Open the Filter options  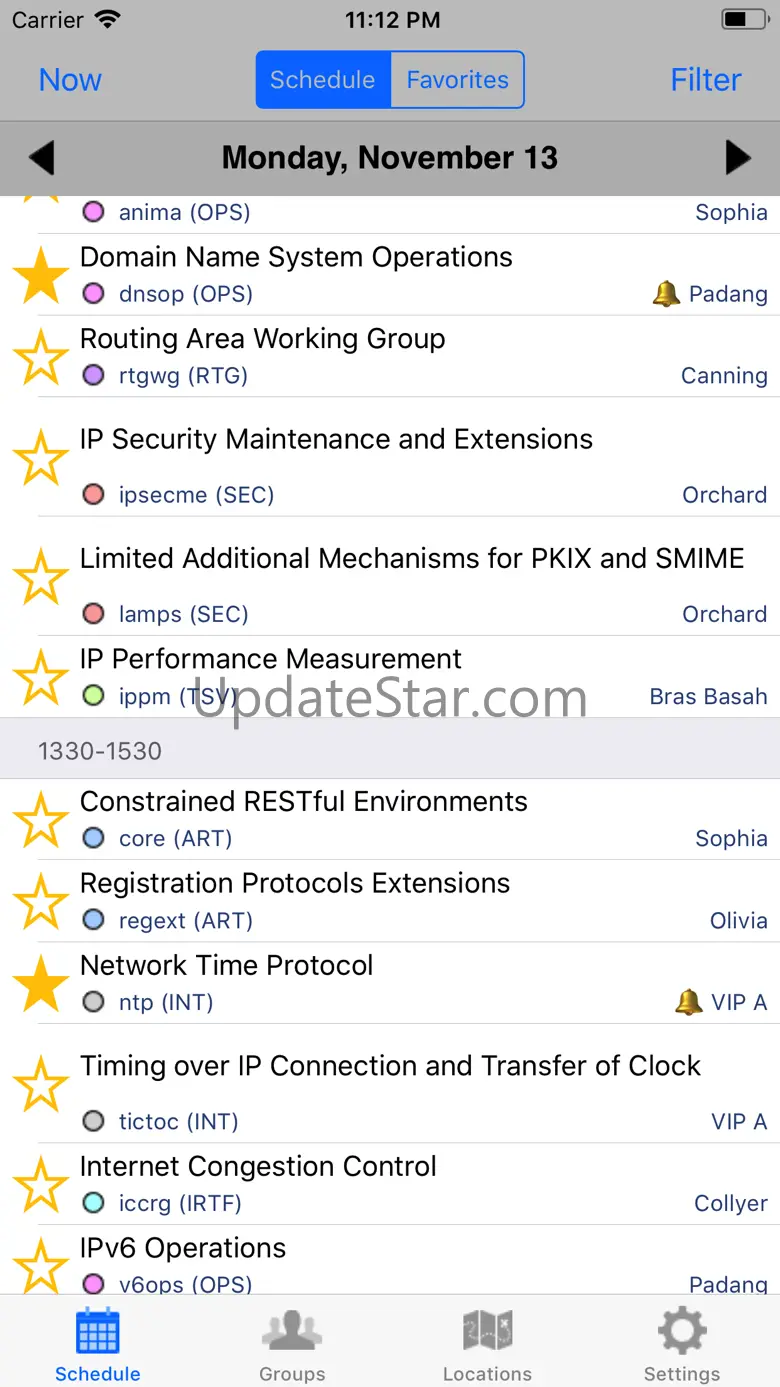click(x=705, y=80)
